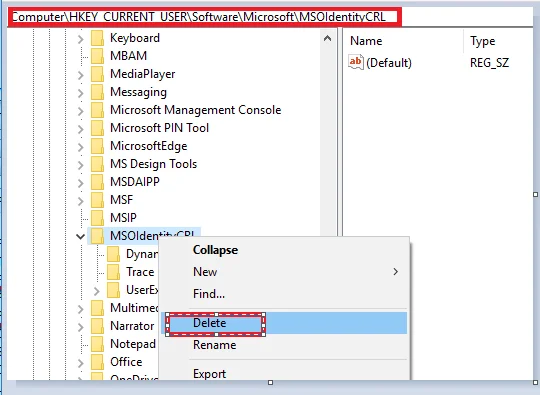The height and width of the screenshot is (395, 540).
Task: Expand the MicrosoftEdge key
Action: click(x=81, y=146)
